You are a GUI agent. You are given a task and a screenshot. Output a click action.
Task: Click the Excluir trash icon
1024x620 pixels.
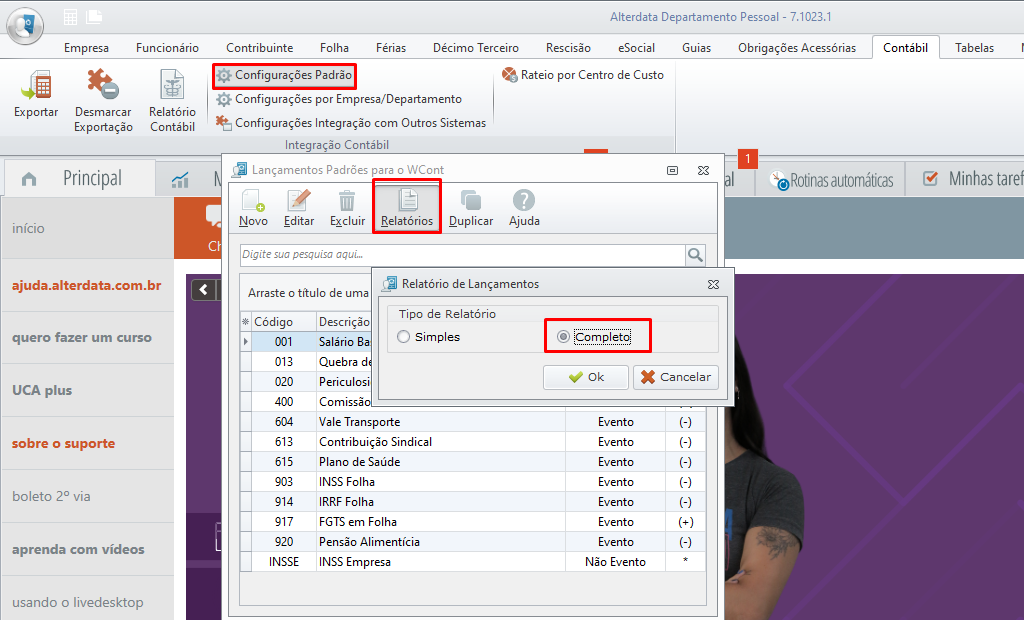point(347,201)
